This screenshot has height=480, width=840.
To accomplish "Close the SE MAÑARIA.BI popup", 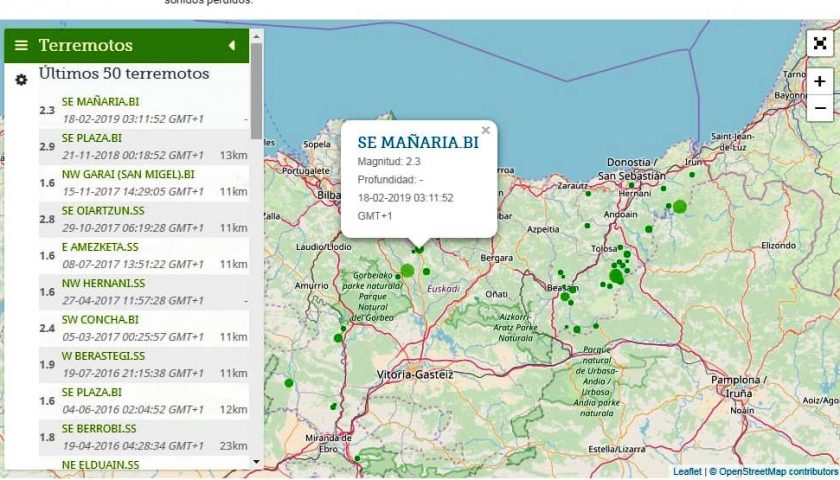I will point(486,129).
